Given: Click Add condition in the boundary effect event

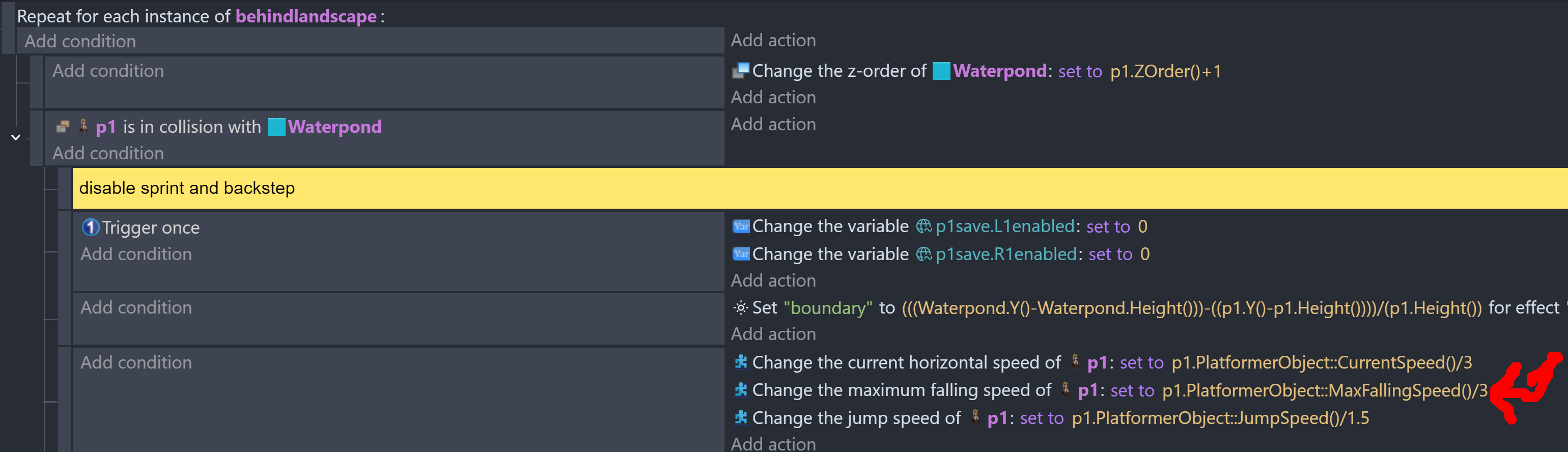Looking at the screenshot, I should 136,307.
